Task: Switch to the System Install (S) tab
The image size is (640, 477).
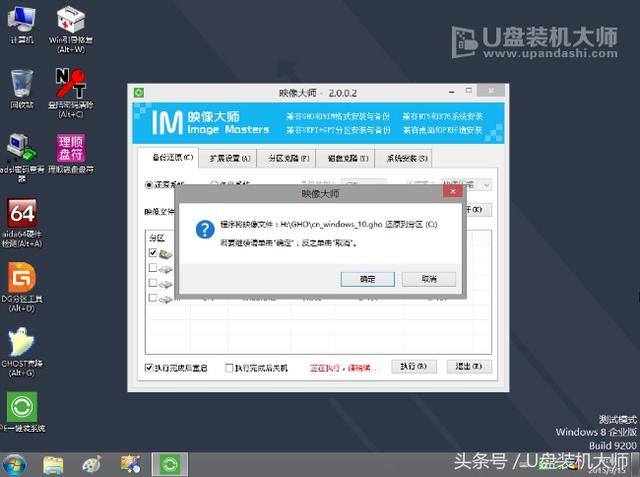Action: pos(403,158)
